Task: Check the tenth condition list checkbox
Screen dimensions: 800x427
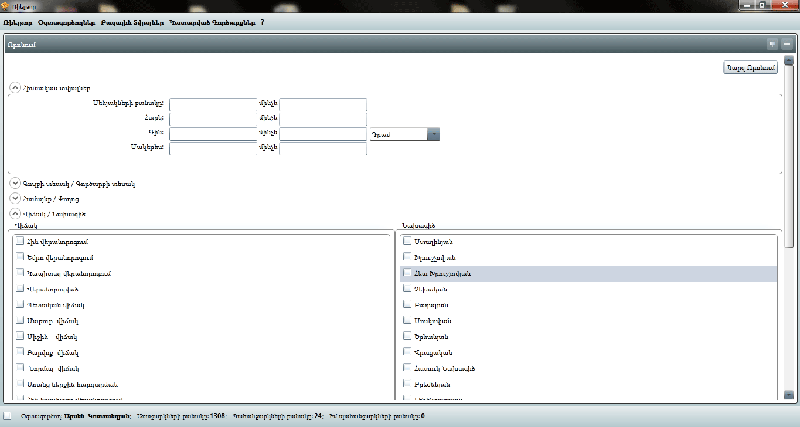Action: (20, 383)
